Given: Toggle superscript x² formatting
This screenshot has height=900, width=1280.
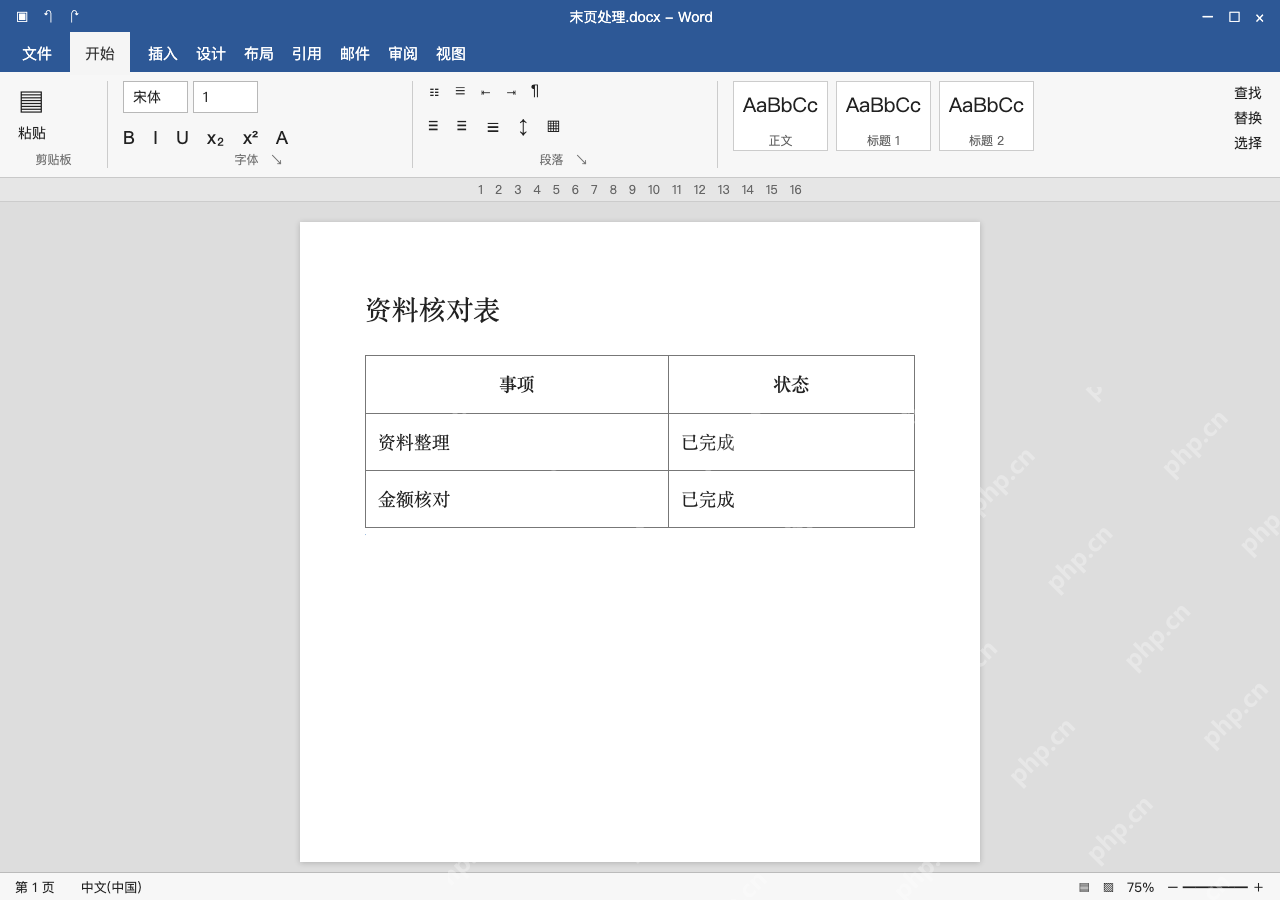Looking at the screenshot, I should [250, 138].
